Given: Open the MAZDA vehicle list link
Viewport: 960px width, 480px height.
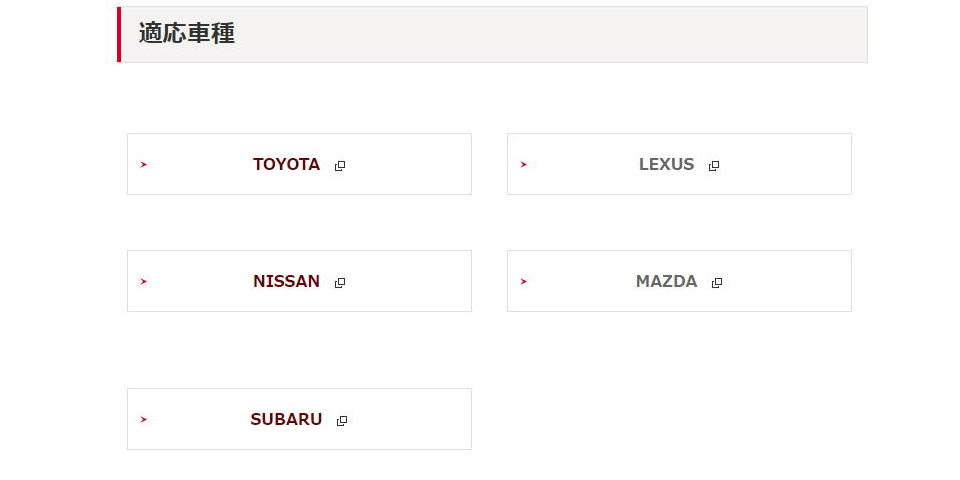Looking at the screenshot, I should [x=667, y=282].
